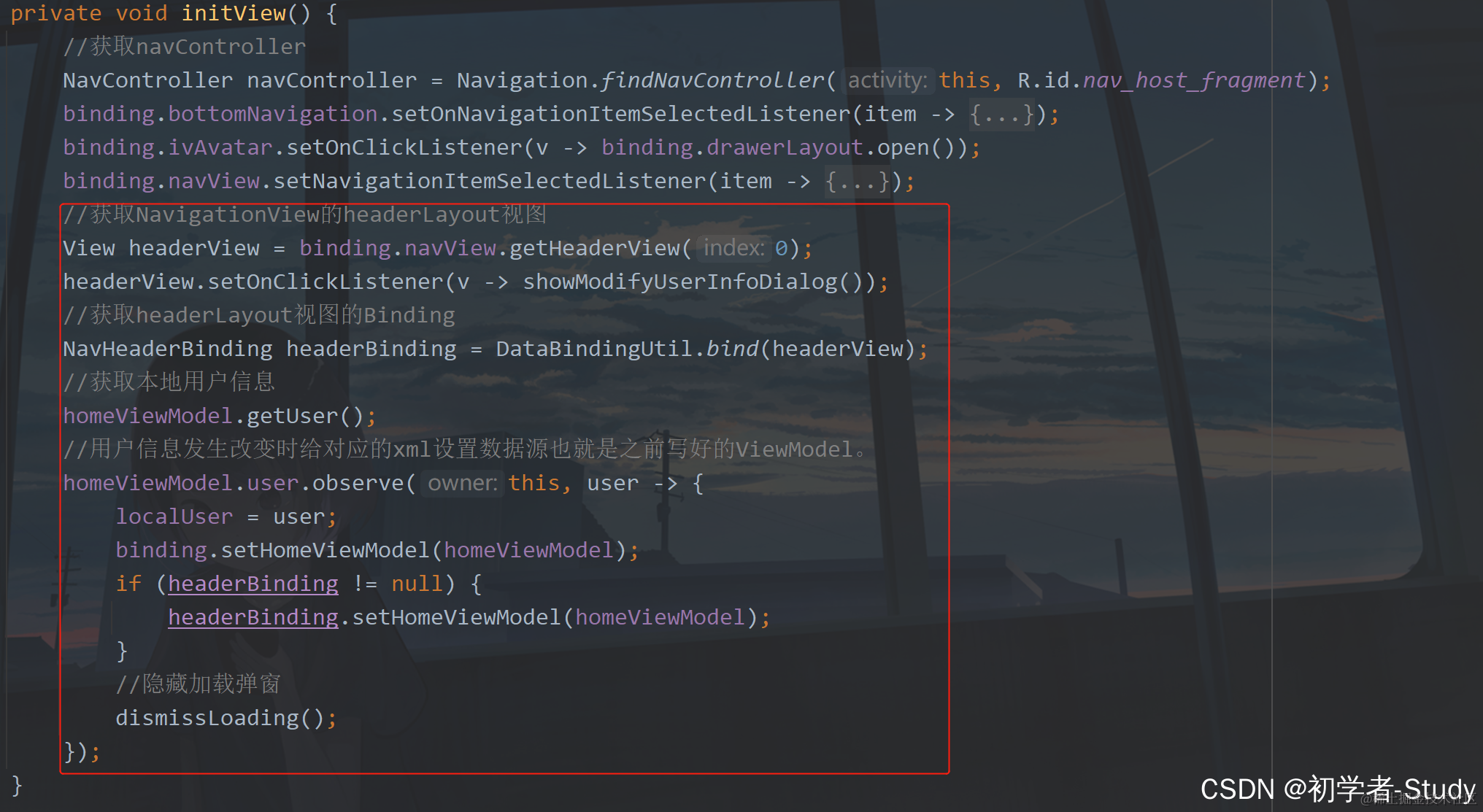The image size is (1483, 812).
Task: Click the DataBindingUtil class name
Action: (x=593, y=349)
